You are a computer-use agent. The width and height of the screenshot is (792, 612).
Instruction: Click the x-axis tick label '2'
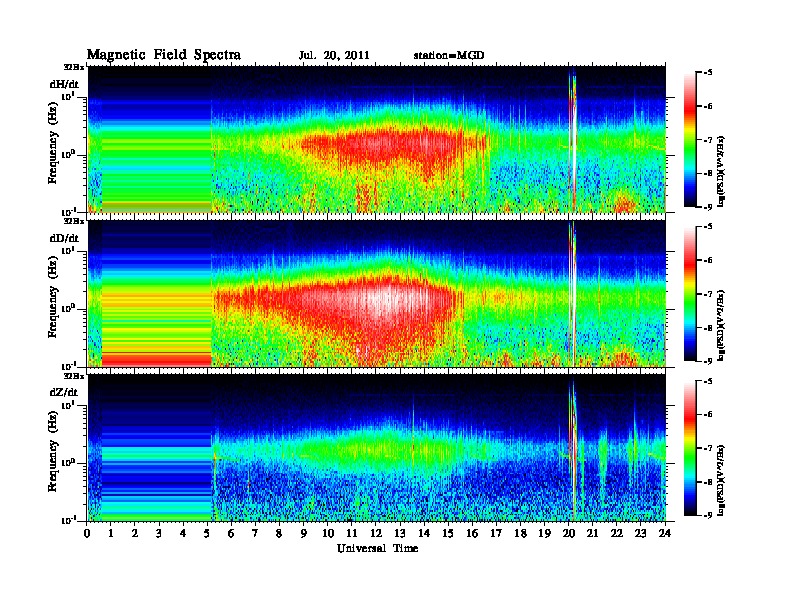tap(135, 533)
